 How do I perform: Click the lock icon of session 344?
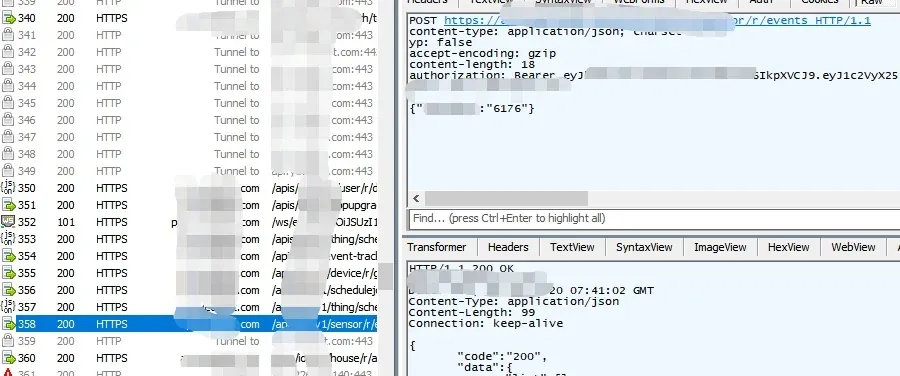tap(8, 86)
